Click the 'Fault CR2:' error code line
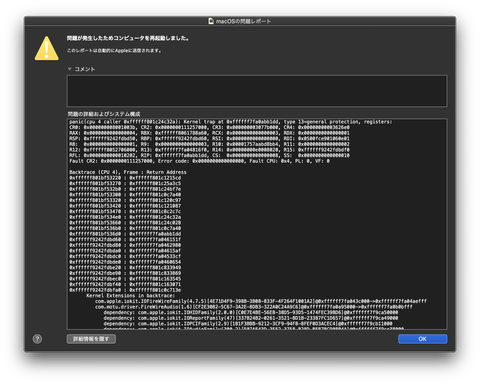Screen dimensions: 480x384 tap(199, 161)
